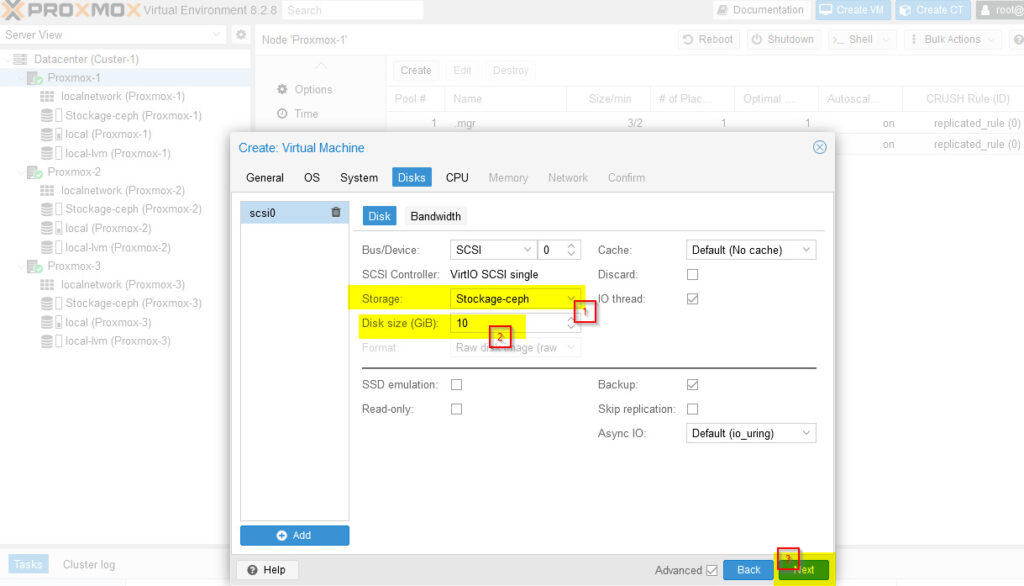1024x586 pixels.
Task: Click the Proxmox-3 node icon
Action: 35,267
